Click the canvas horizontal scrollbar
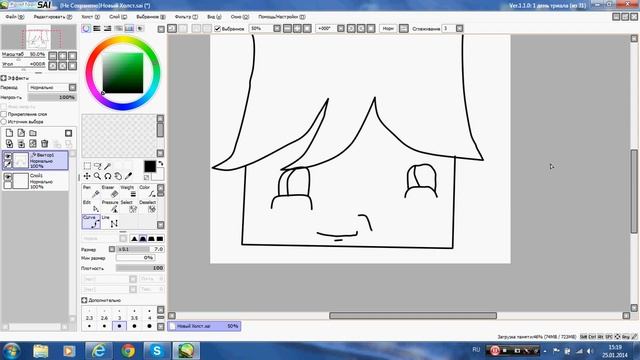 413,316
